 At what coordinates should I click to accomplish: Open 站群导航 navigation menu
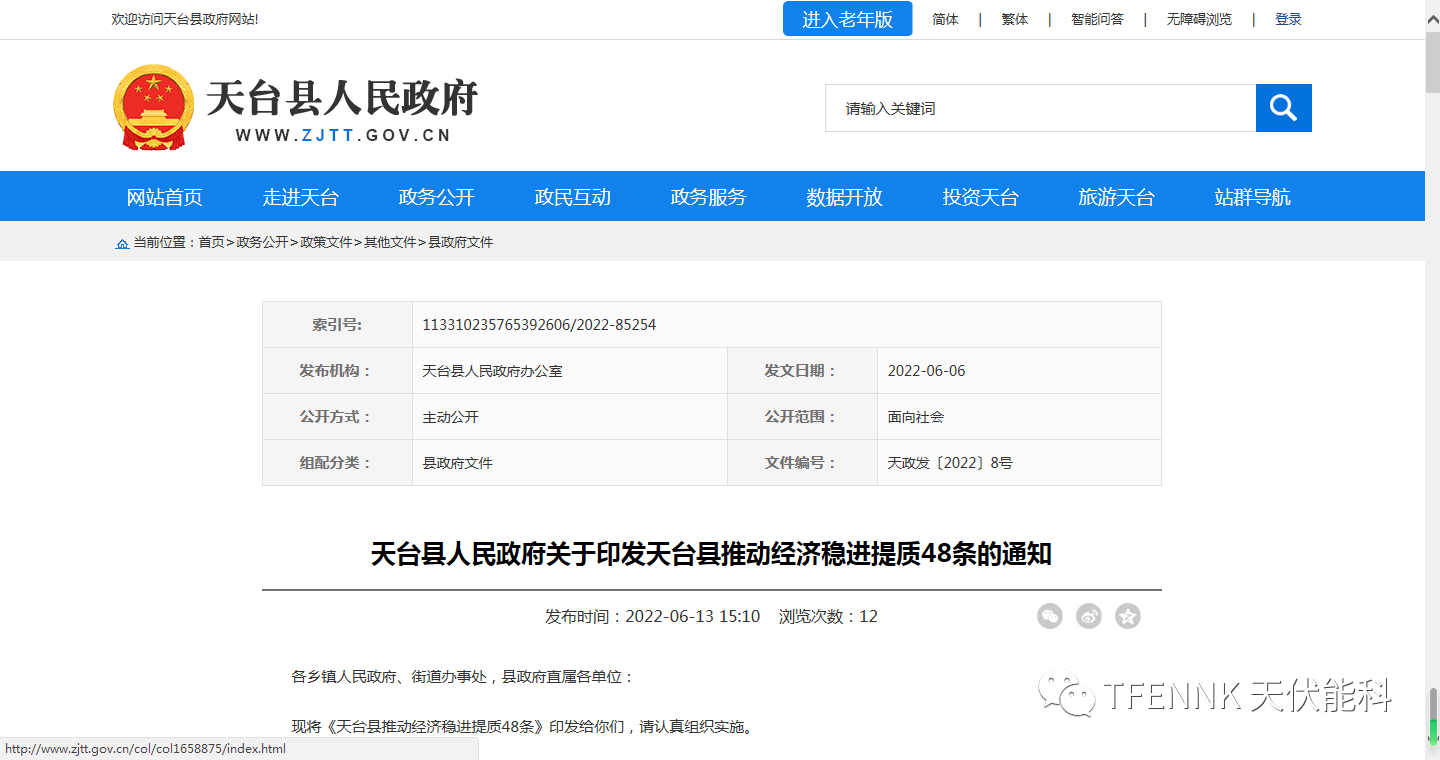pos(1252,197)
